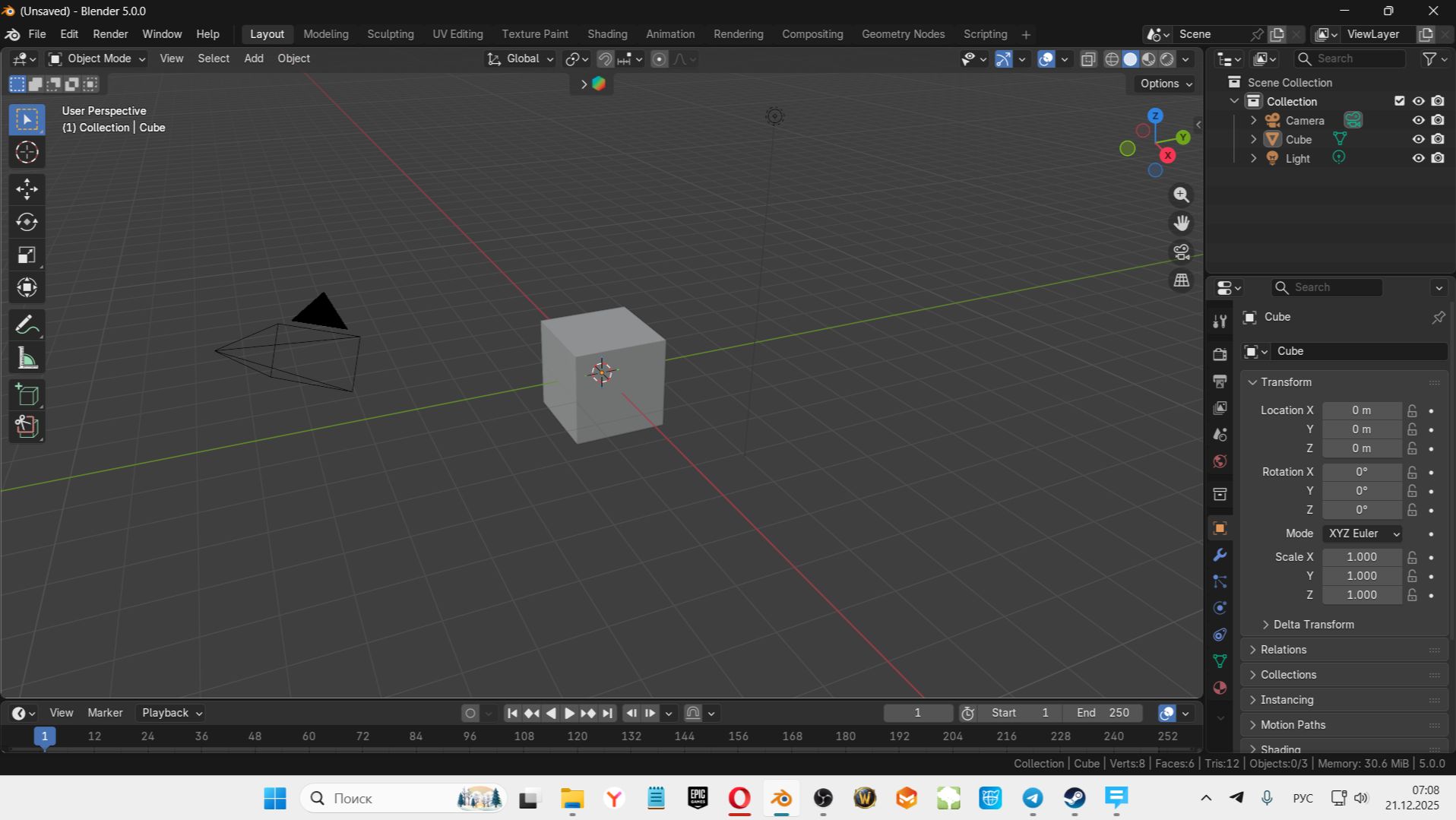Viewport: 1456px width, 820px height.
Task: Disable Light object in renders
Action: (x=1438, y=158)
